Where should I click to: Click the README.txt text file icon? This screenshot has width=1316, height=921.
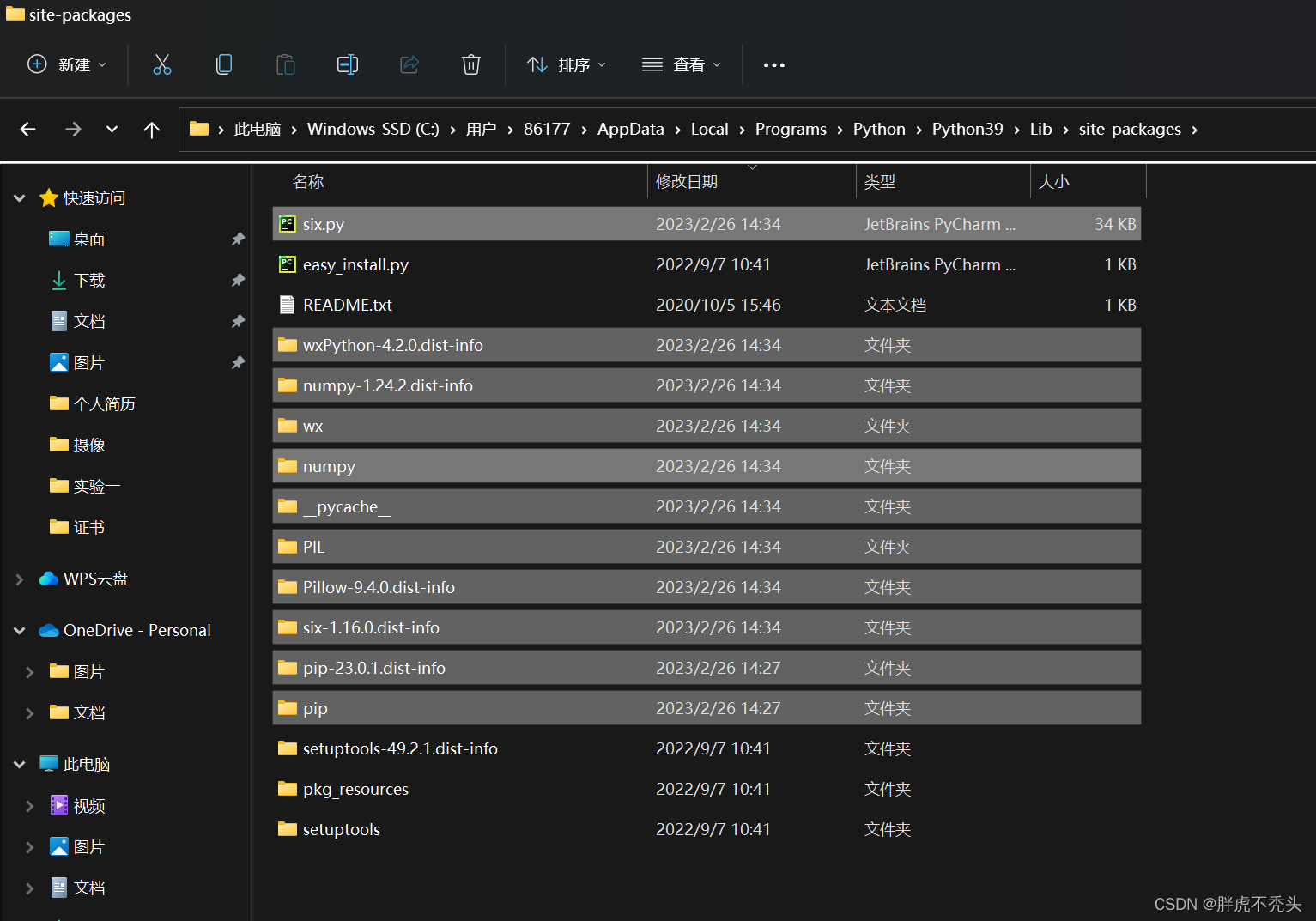[x=288, y=305]
